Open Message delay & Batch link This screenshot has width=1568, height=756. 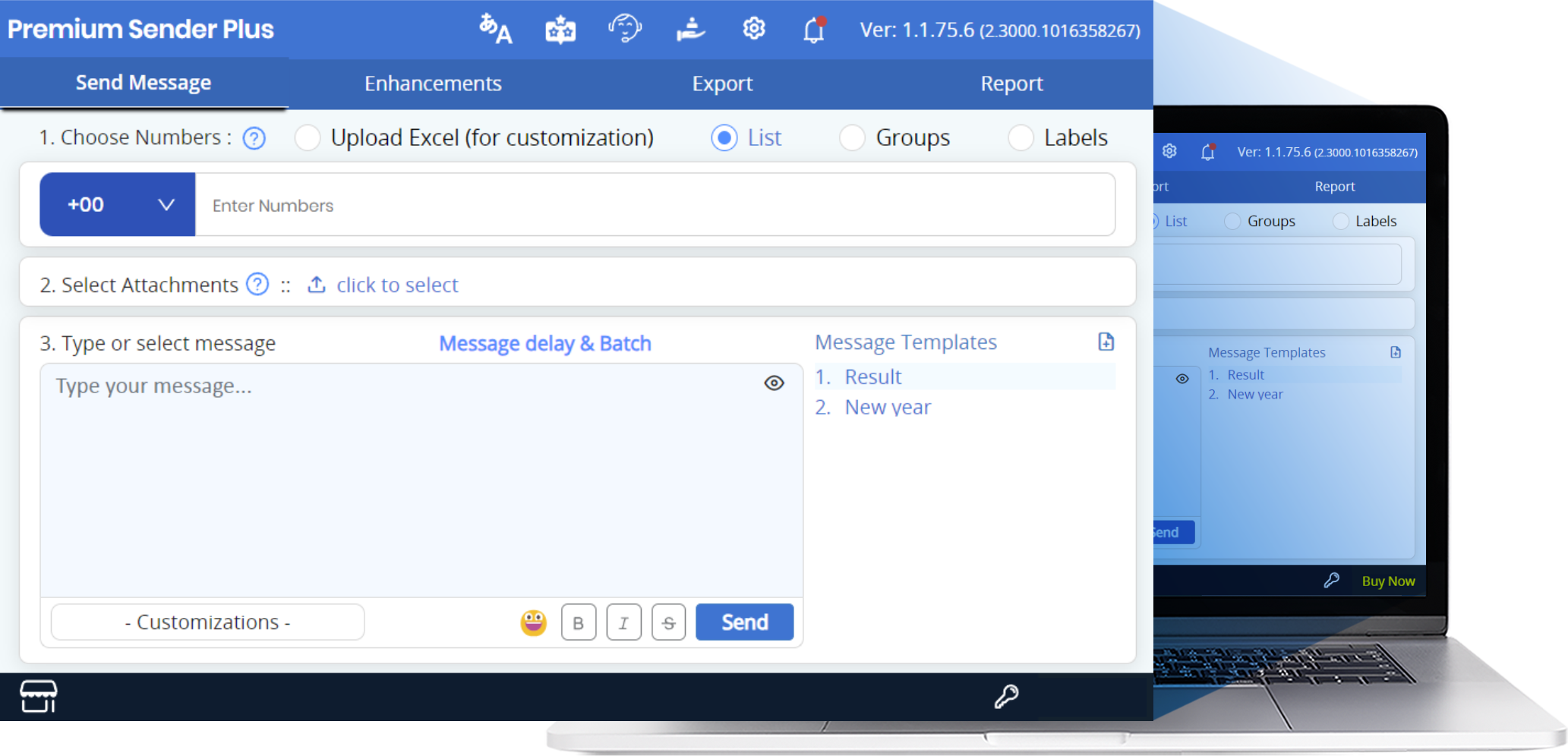tap(544, 344)
